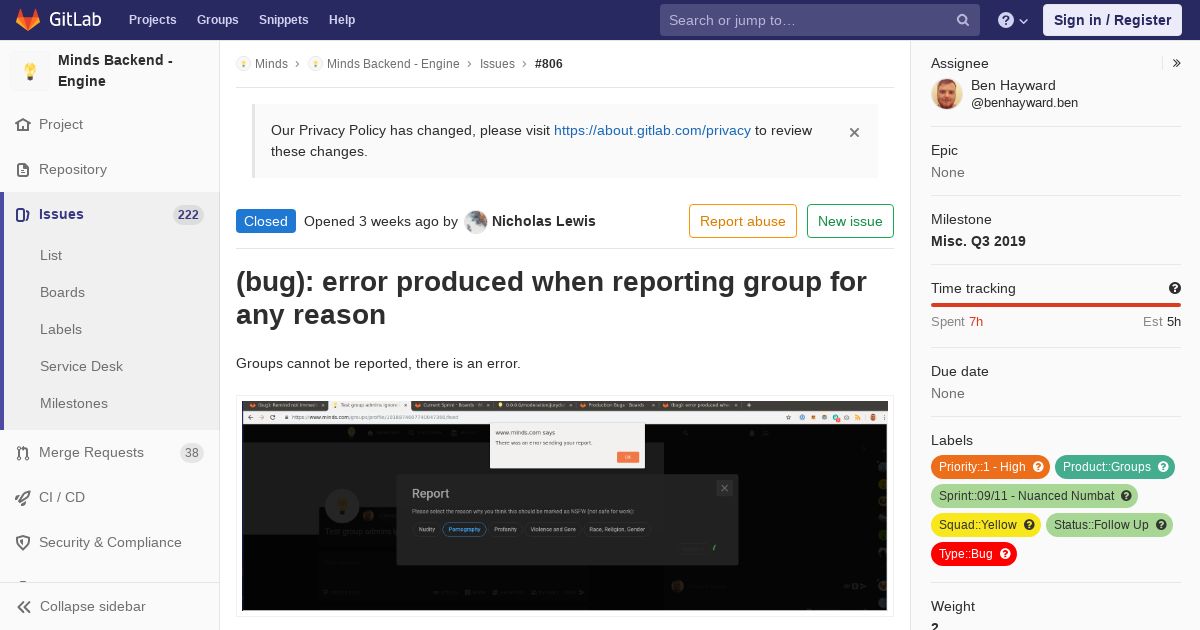Open the Snippets page
Screen dimensions: 1200x630
pyautogui.click(x=283, y=20)
